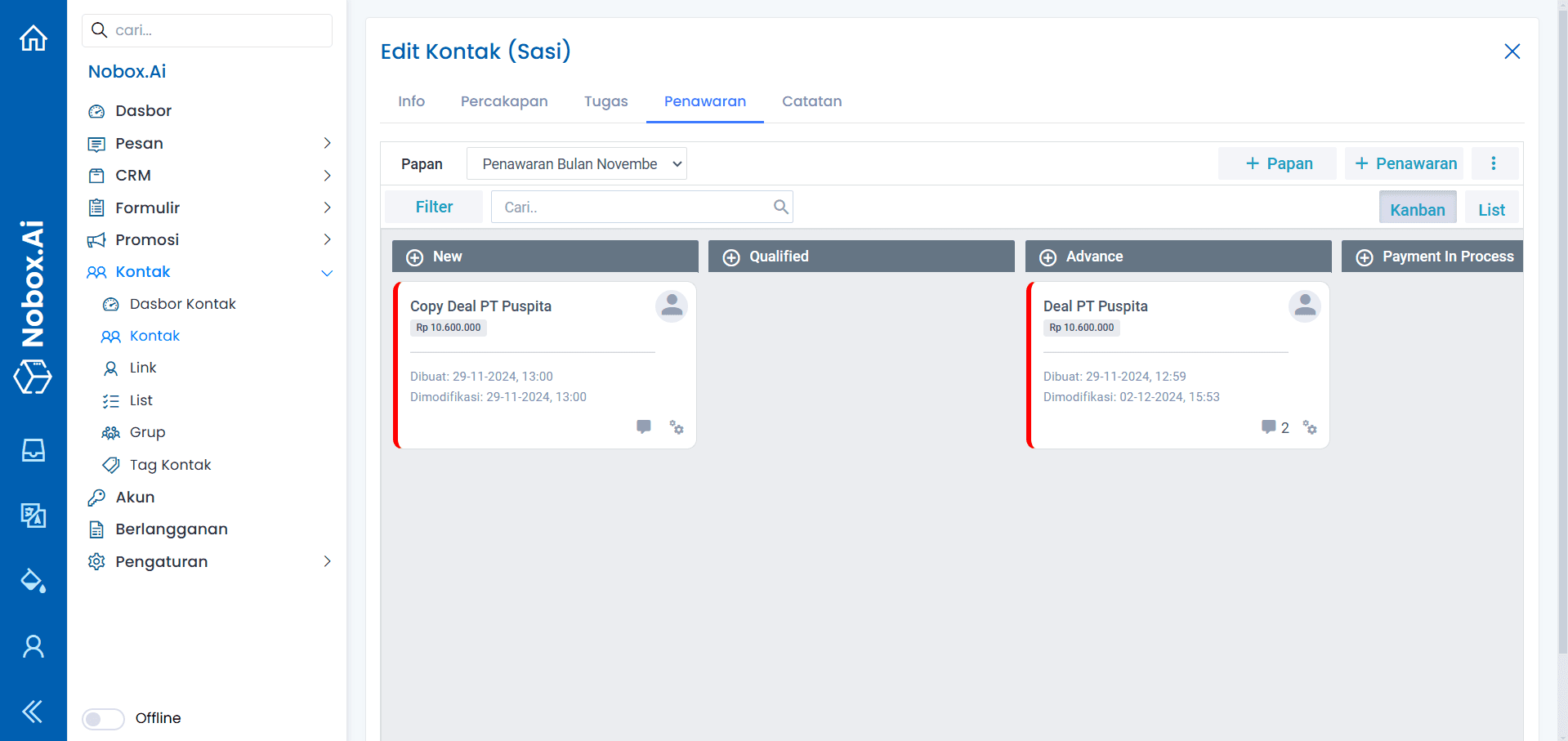Image resolution: width=1568 pixels, height=741 pixels.
Task: Collapse the sidebar with the double-chevron toggle
Action: pos(33,711)
